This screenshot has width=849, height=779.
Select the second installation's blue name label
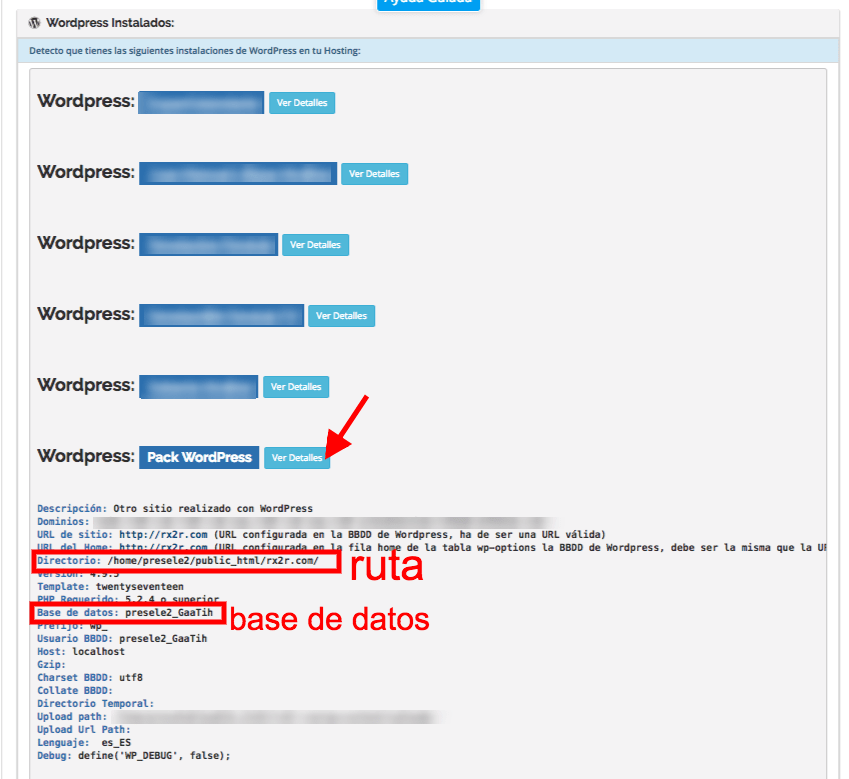(x=237, y=173)
